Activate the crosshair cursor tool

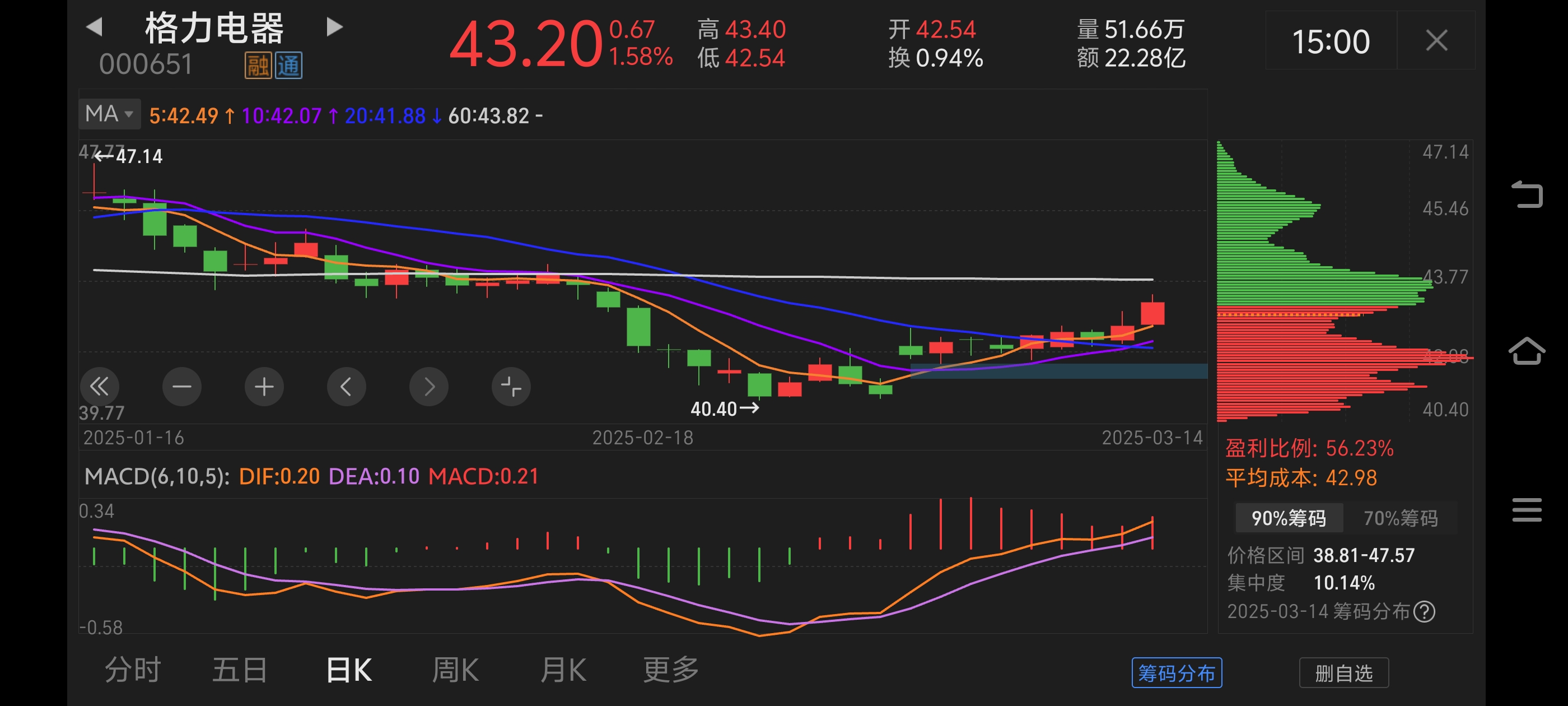511,386
